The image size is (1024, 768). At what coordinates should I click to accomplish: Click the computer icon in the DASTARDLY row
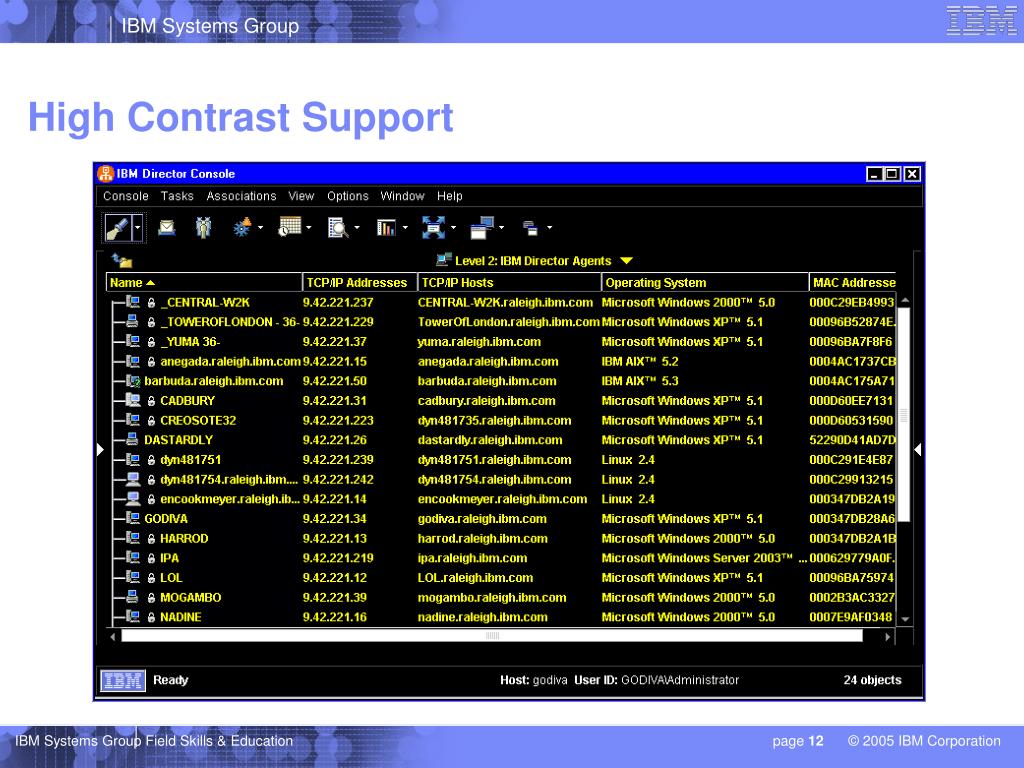point(133,440)
